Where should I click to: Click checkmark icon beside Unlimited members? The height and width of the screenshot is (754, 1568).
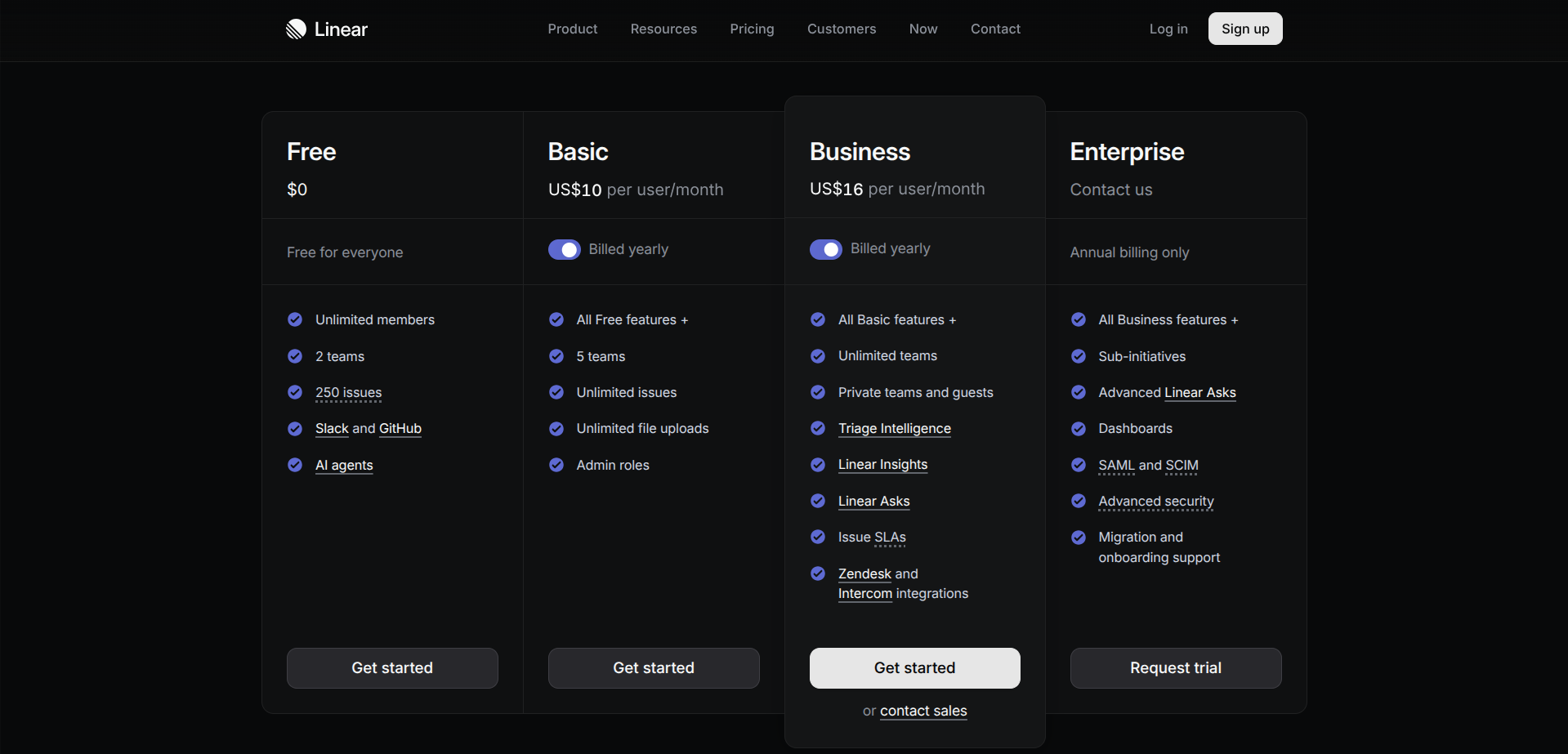coord(295,319)
